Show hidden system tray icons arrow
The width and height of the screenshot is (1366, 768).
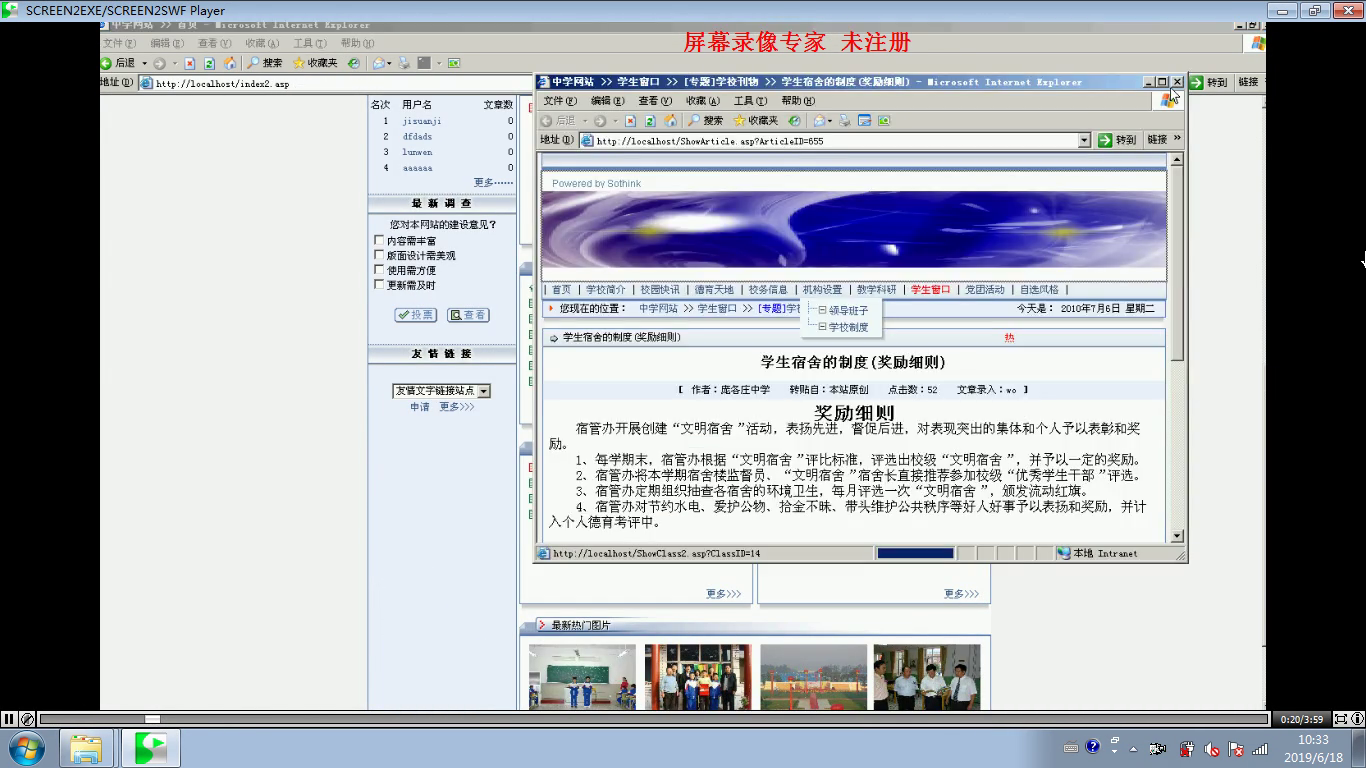(1133, 748)
